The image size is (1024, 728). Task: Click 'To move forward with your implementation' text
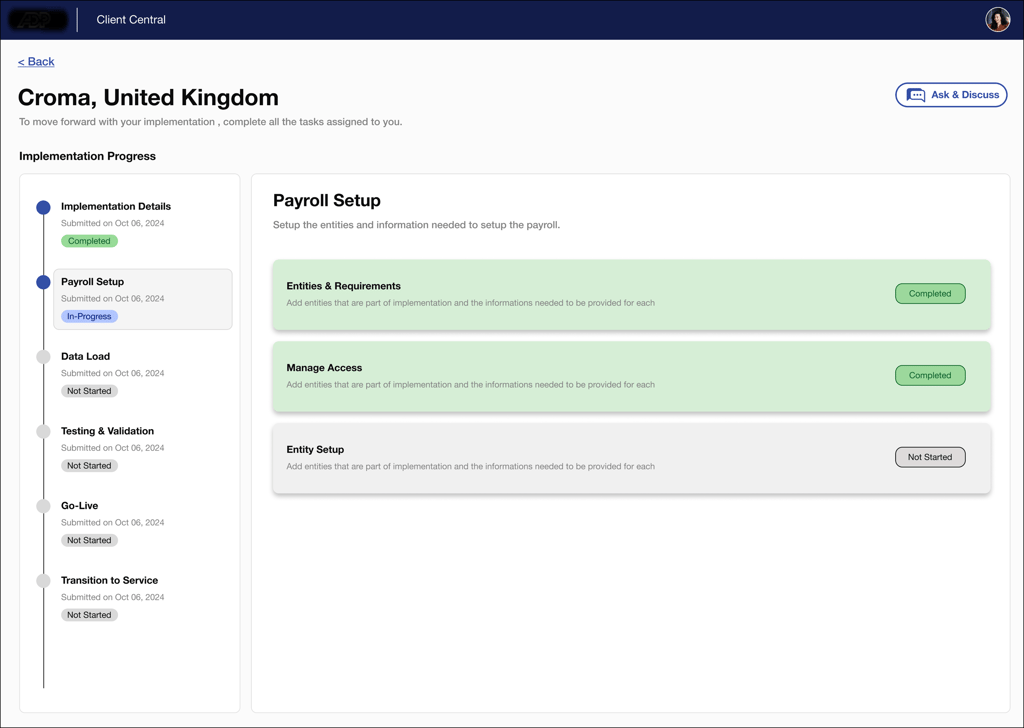point(210,122)
